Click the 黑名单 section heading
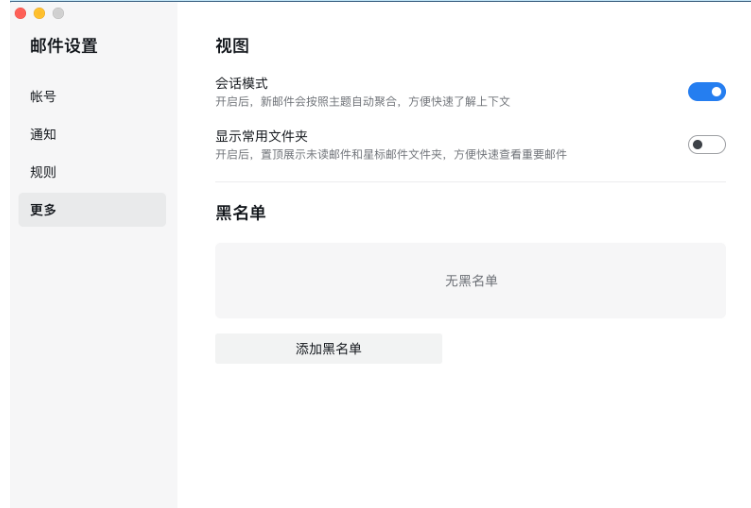 (240, 213)
